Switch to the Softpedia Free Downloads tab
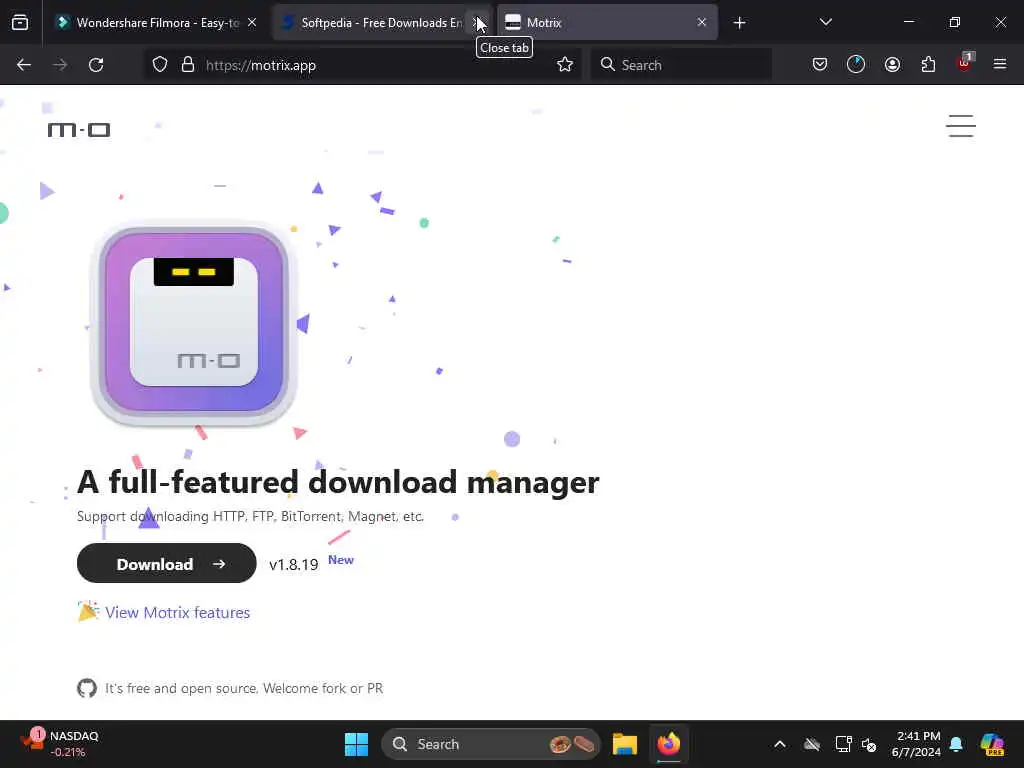The image size is (1024, 768). (381, 23)
